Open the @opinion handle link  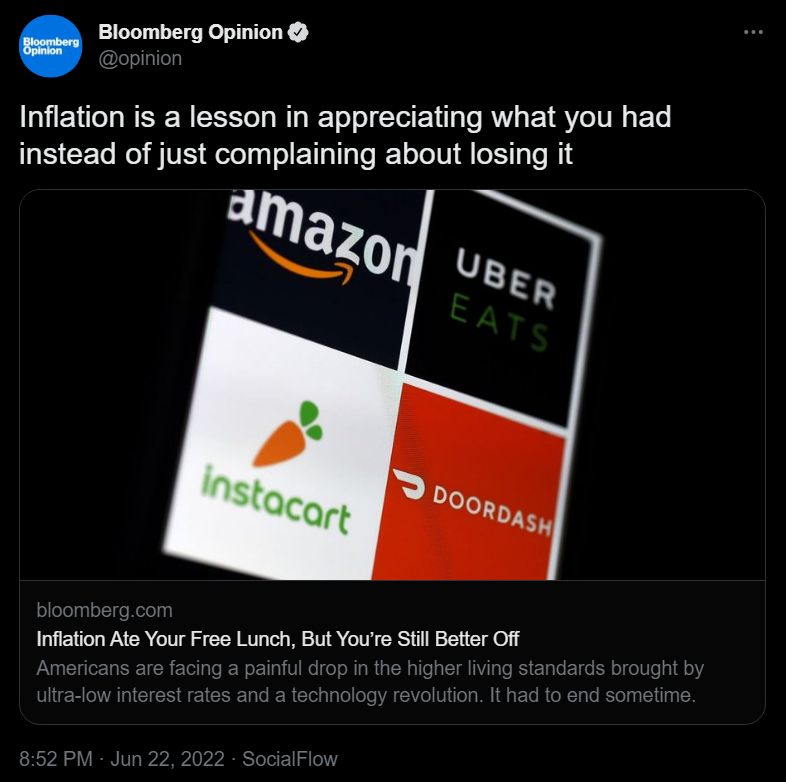(x=140, y=58)
